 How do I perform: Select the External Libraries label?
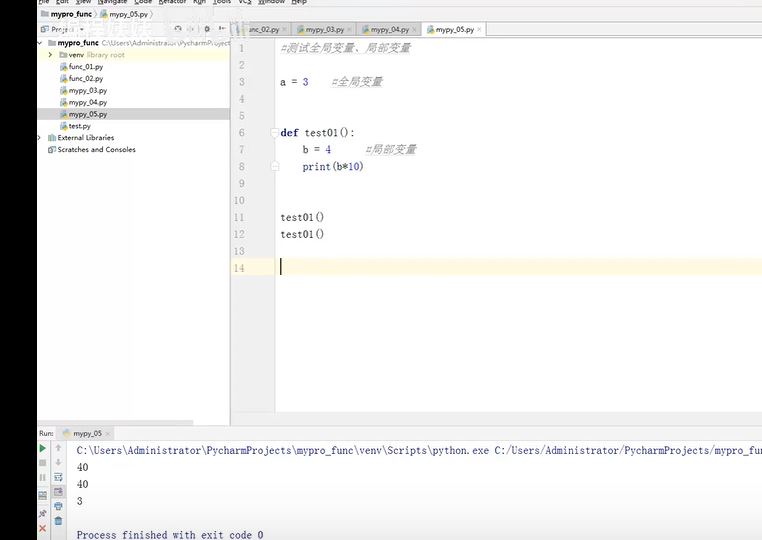pos(86,138)
